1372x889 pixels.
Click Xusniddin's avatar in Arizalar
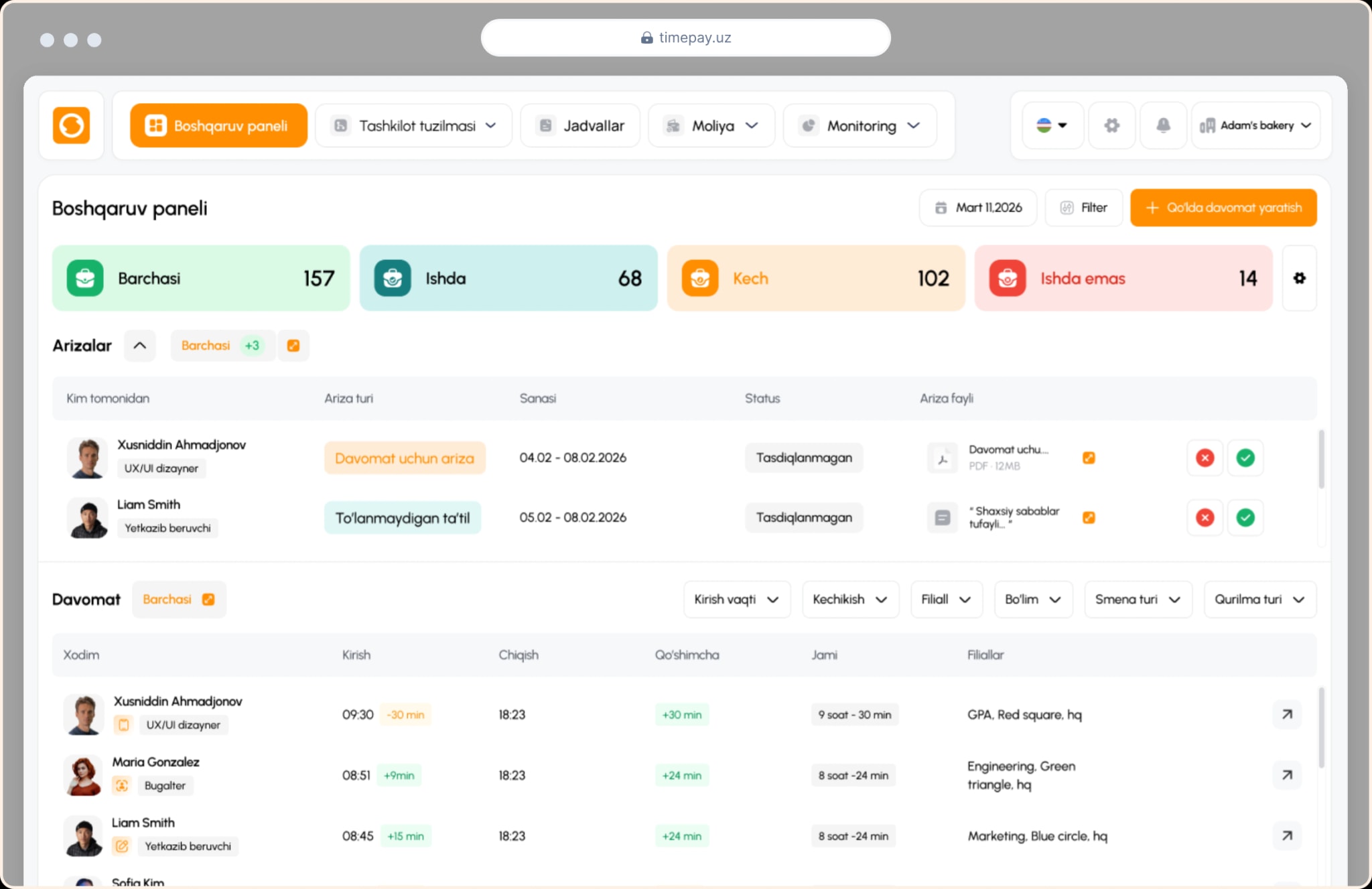tap(88, 458)
